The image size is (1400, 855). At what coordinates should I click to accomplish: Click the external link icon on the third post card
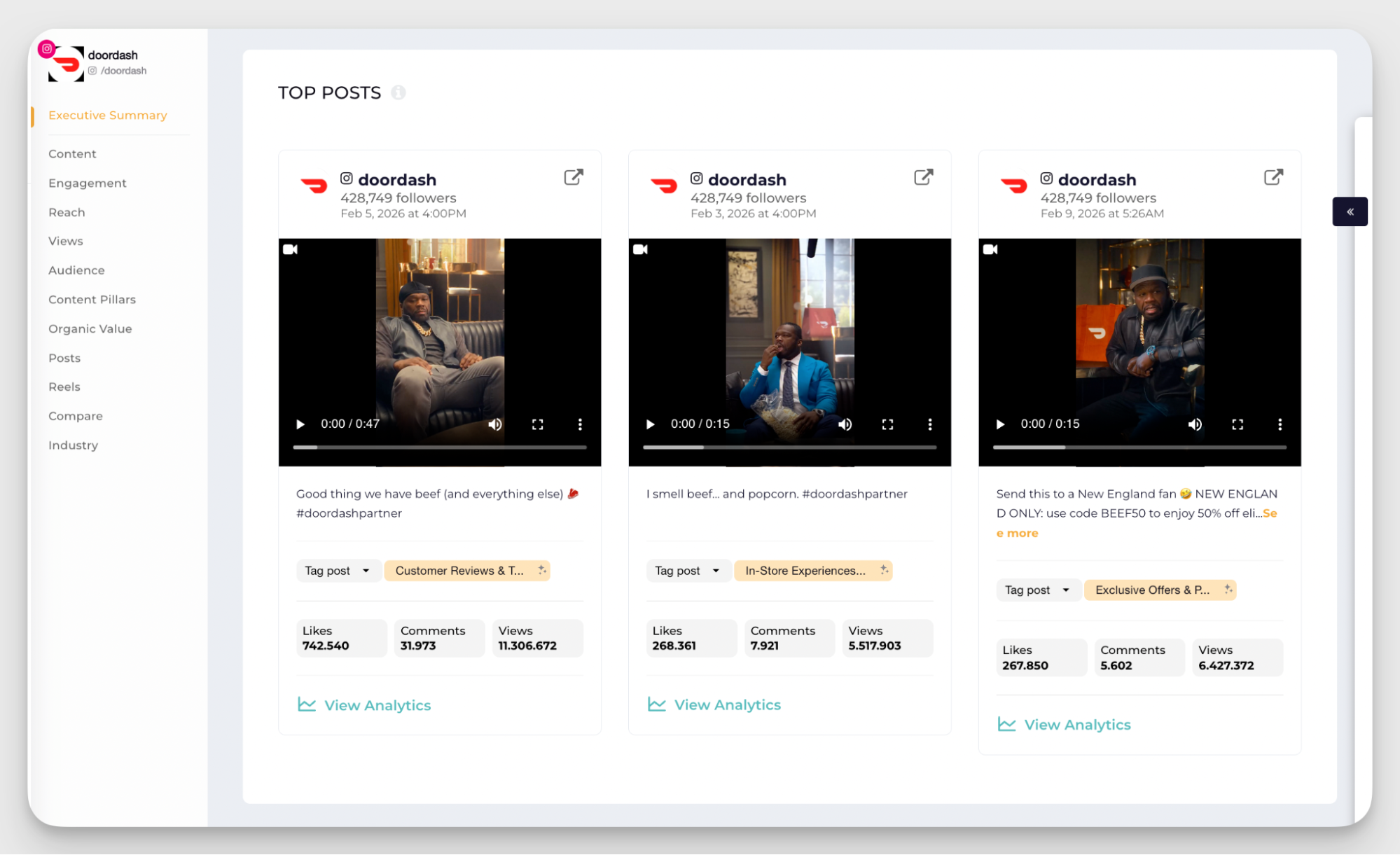1273,177
